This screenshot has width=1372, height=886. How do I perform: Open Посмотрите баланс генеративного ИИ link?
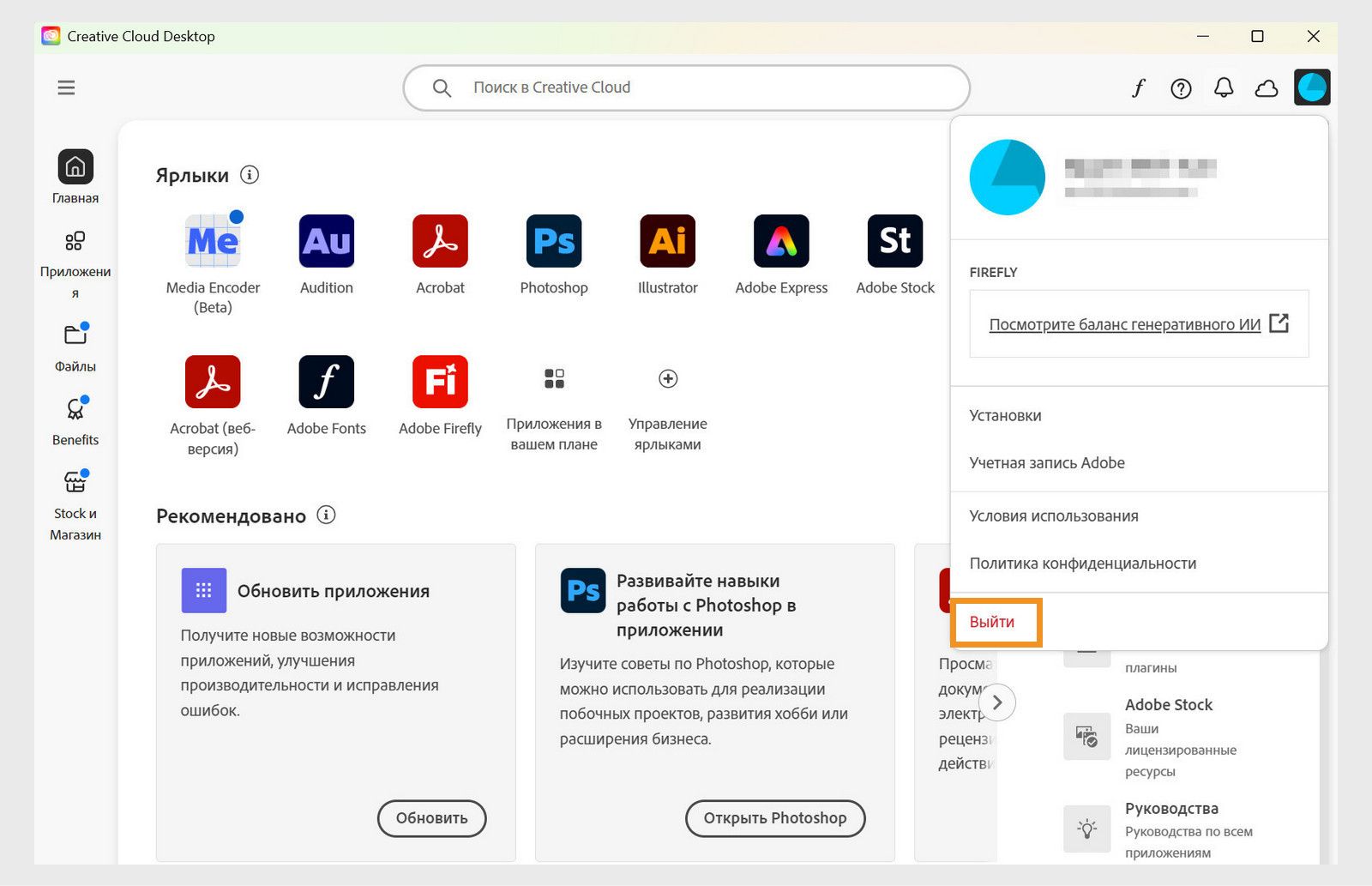(x=1124, y=324)
